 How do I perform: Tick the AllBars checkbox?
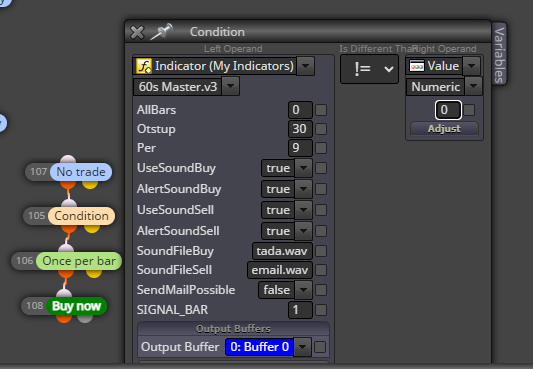coord(321,110)
